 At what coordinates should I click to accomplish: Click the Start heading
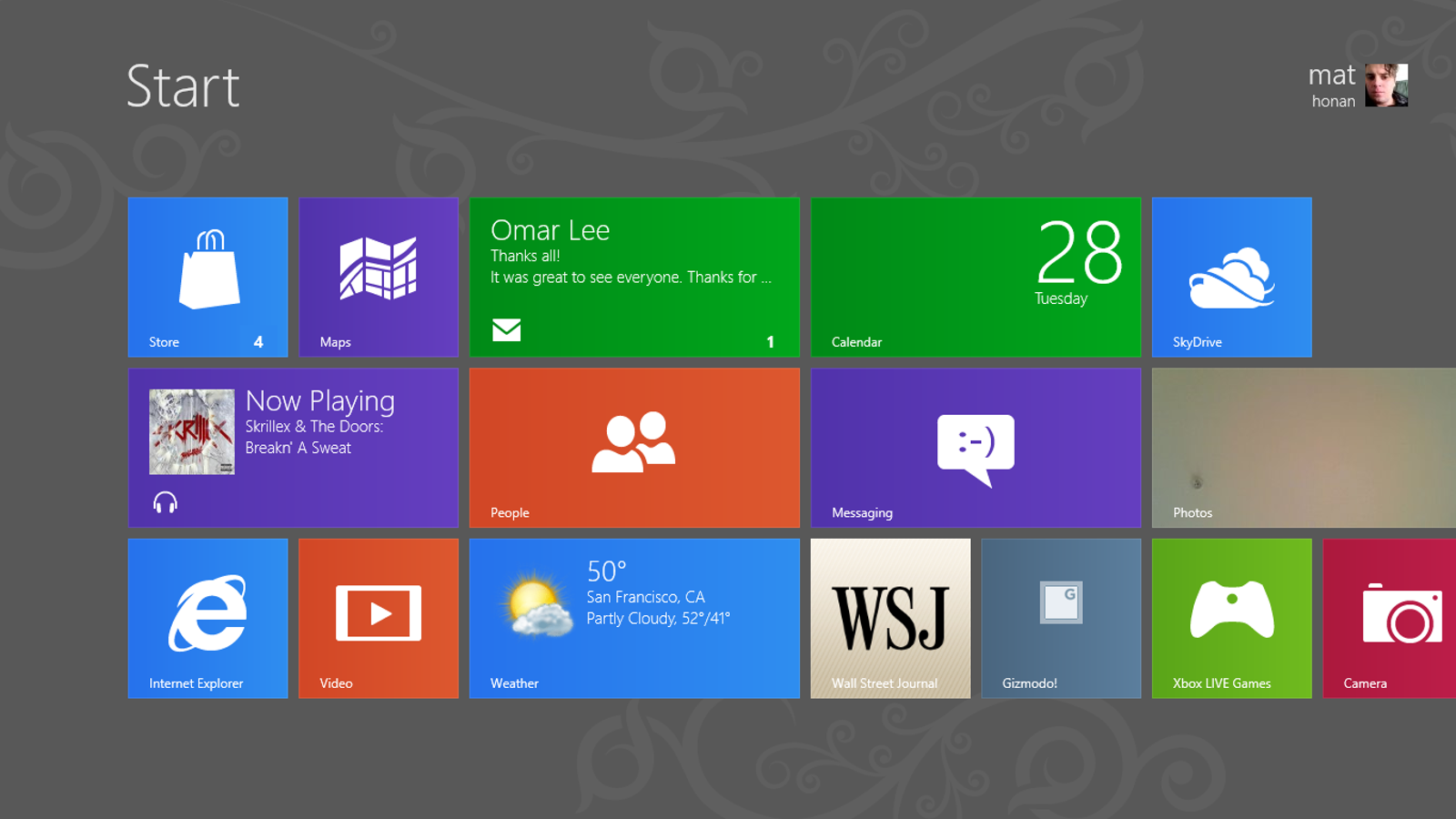183,86
